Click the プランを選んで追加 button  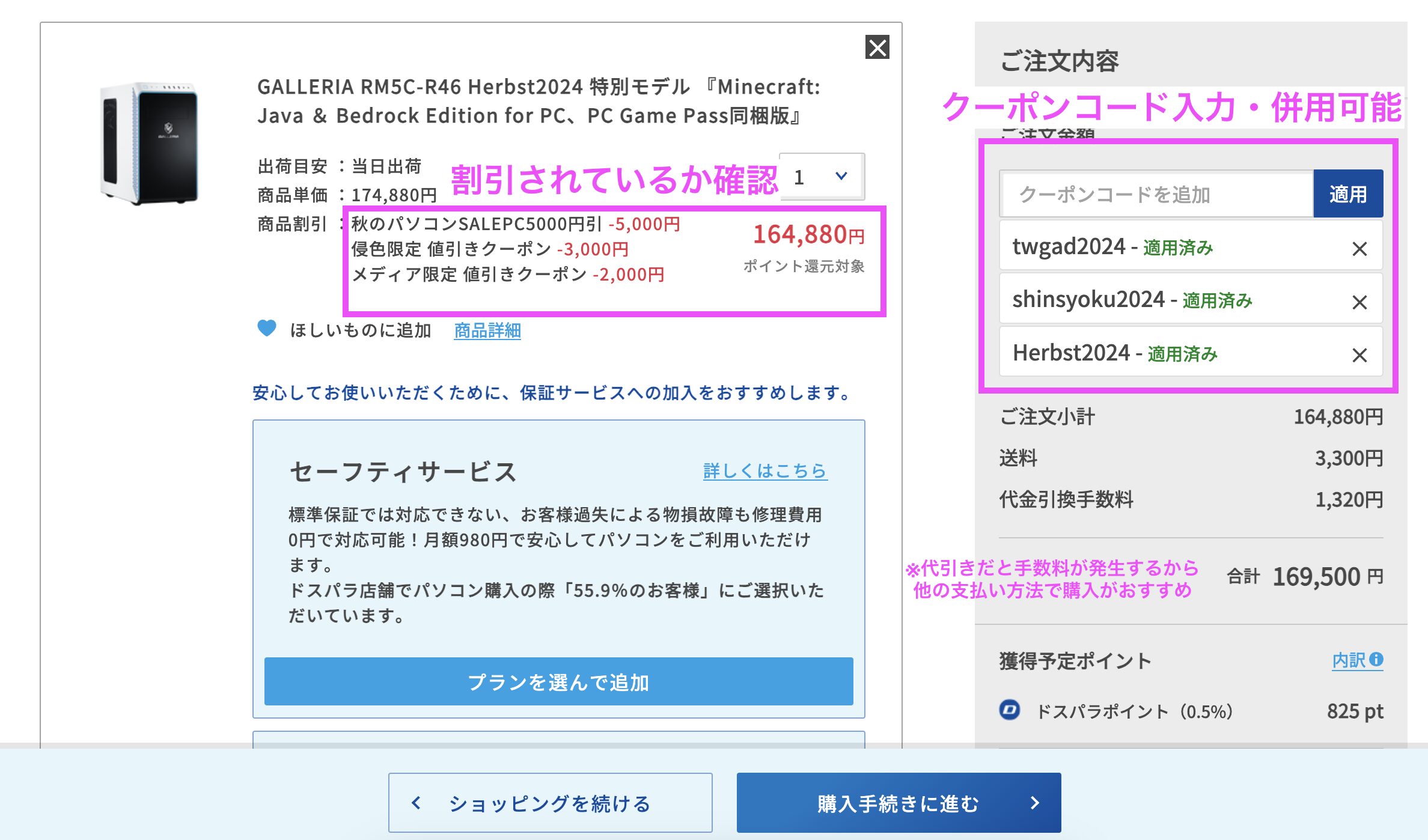tap(558, 682)
